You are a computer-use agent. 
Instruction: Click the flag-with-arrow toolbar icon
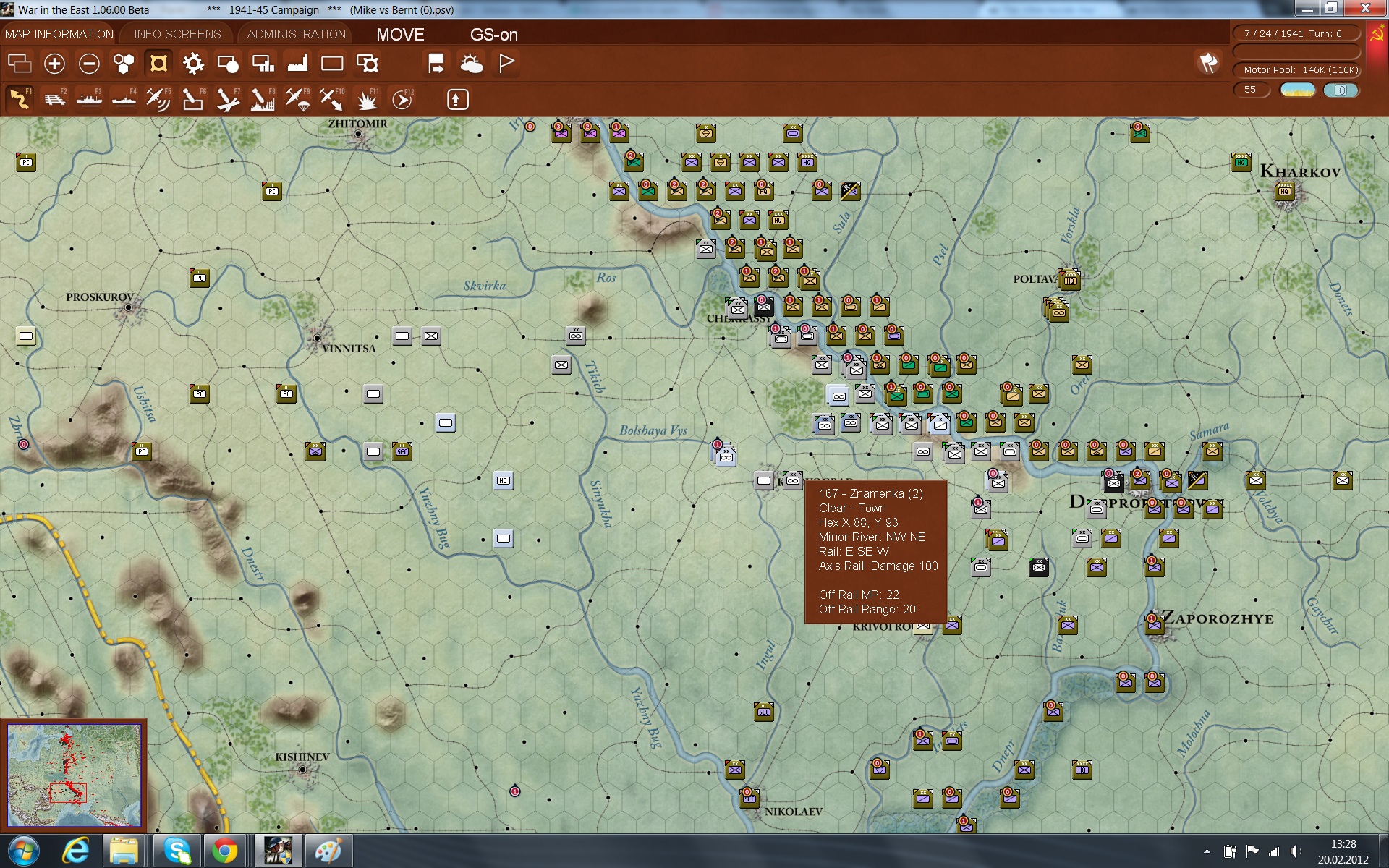(x=436, y=64)
